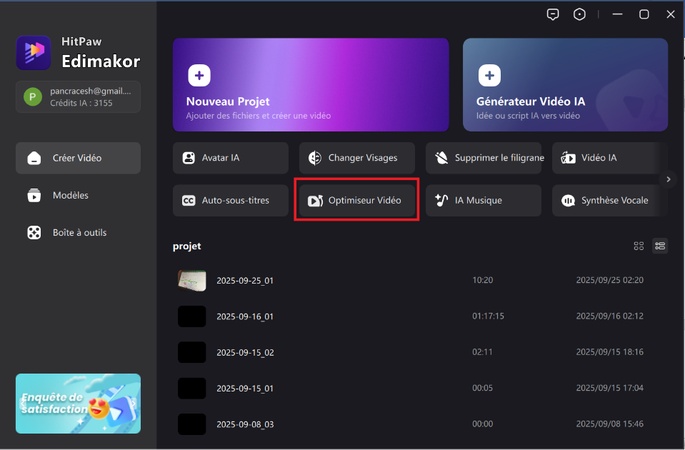
Task: Launch Synthèse Vocale voice tool
Action: [x=606, y=200]
